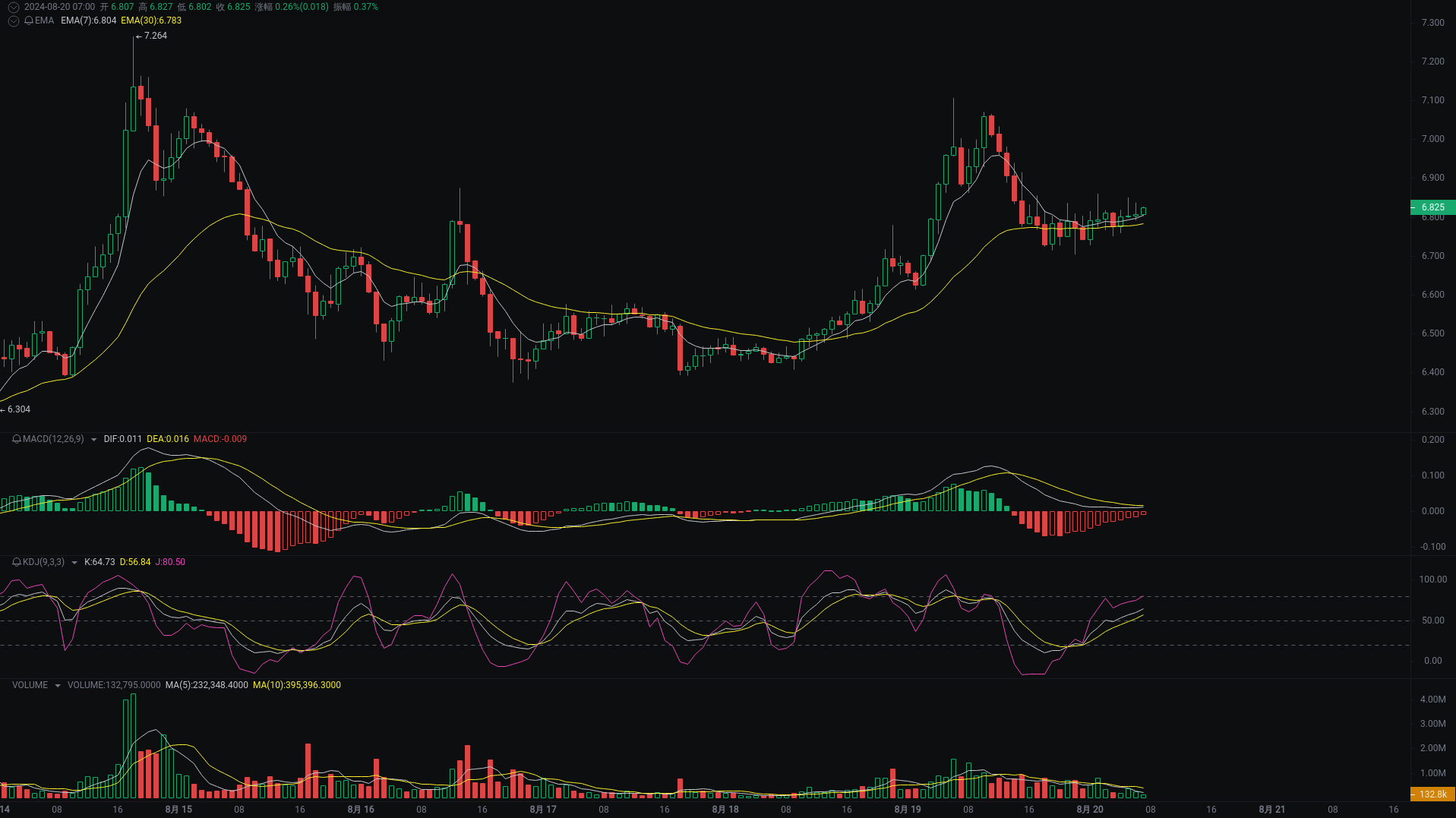Click the 6.500 price axis label
1456x818 pixels.
click(1433, 333)
